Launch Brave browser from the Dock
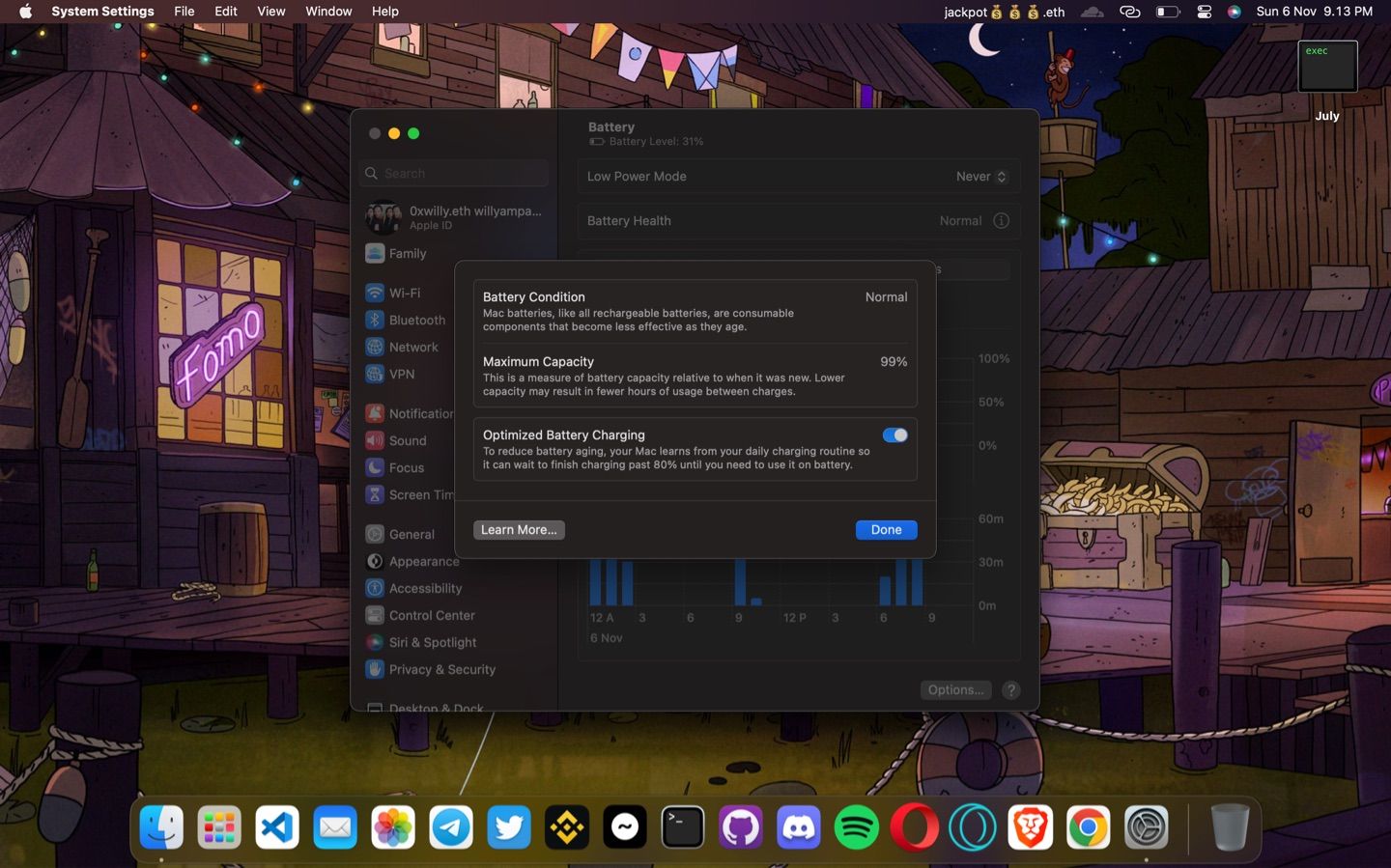 click(1031, 827)
